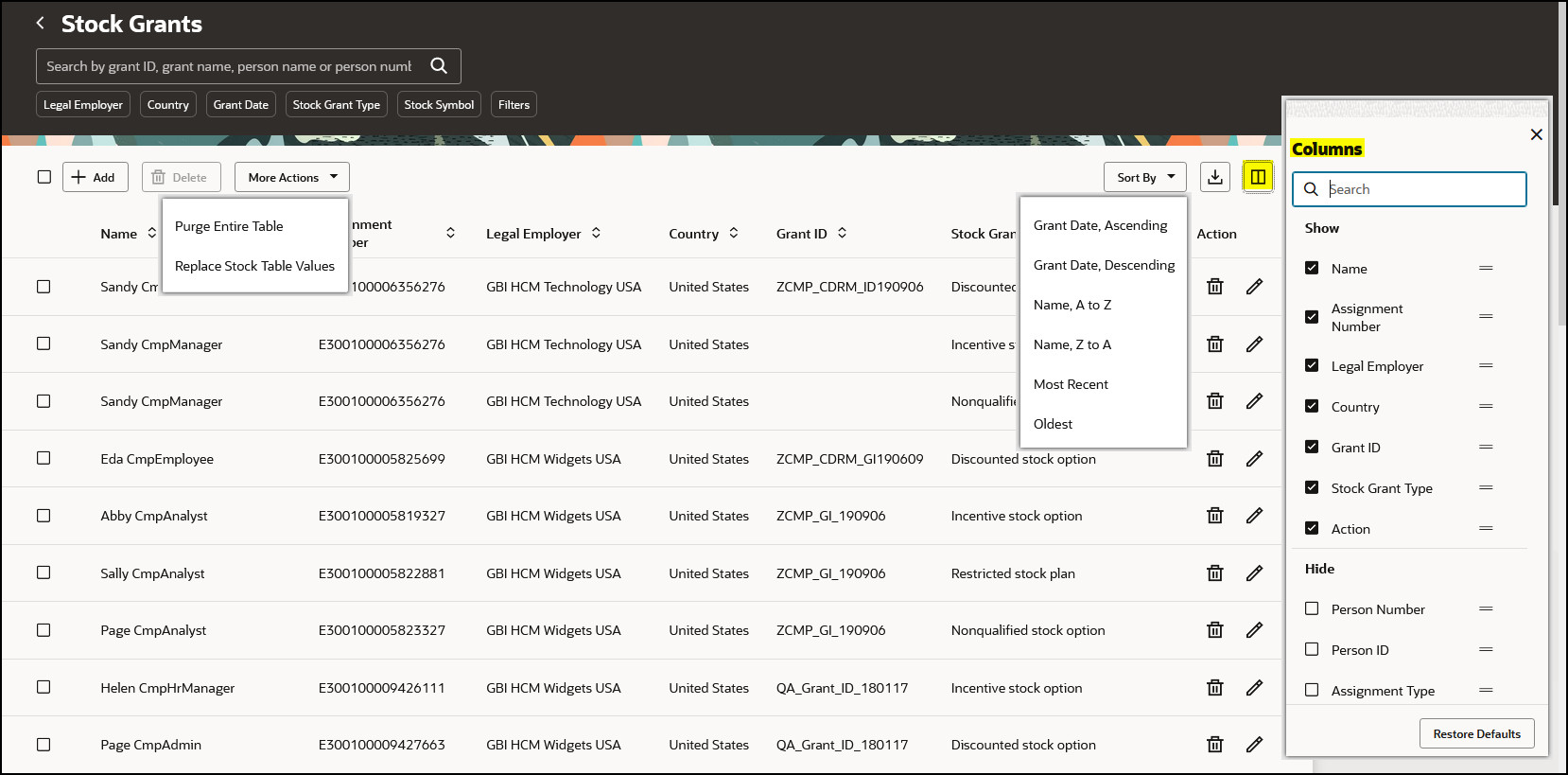The image size is (1568, 775).
Task: Choose Replace Stock Table Values
Action: pos(255,266)
